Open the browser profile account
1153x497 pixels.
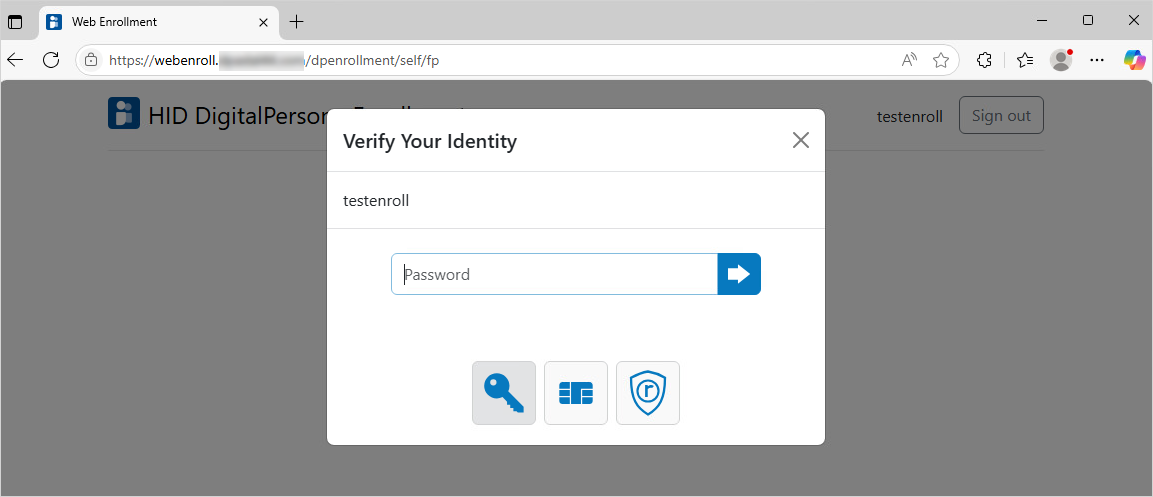tap(1061, 60)
